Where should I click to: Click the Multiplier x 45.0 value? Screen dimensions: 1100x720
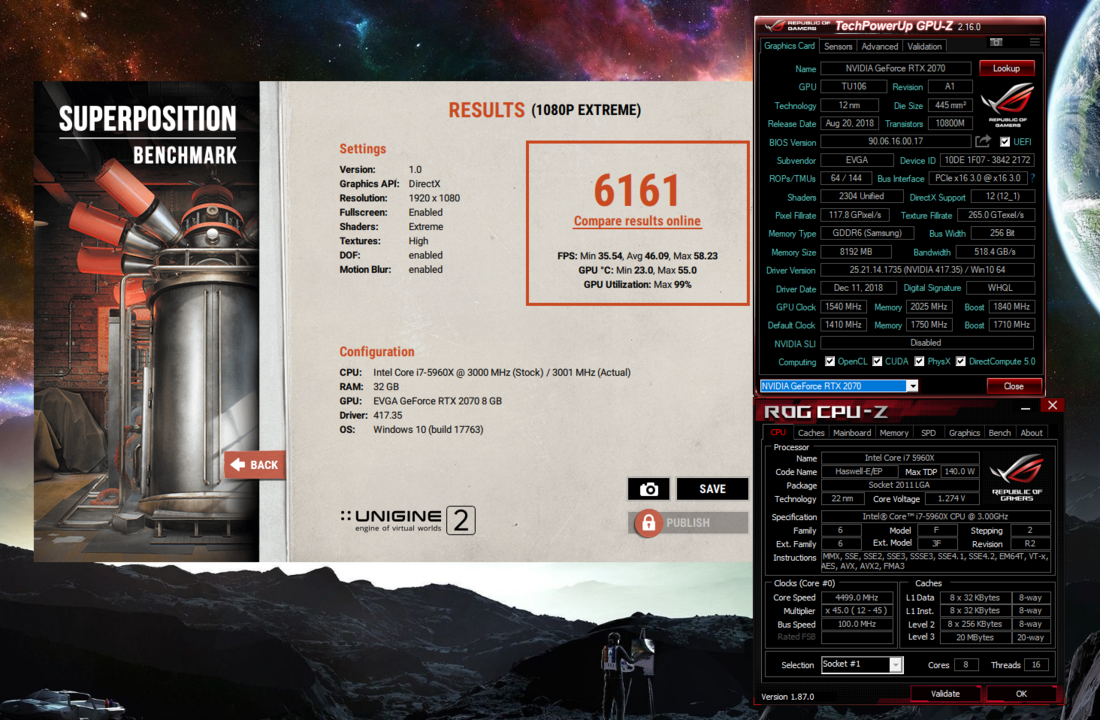tap(856, 611)
